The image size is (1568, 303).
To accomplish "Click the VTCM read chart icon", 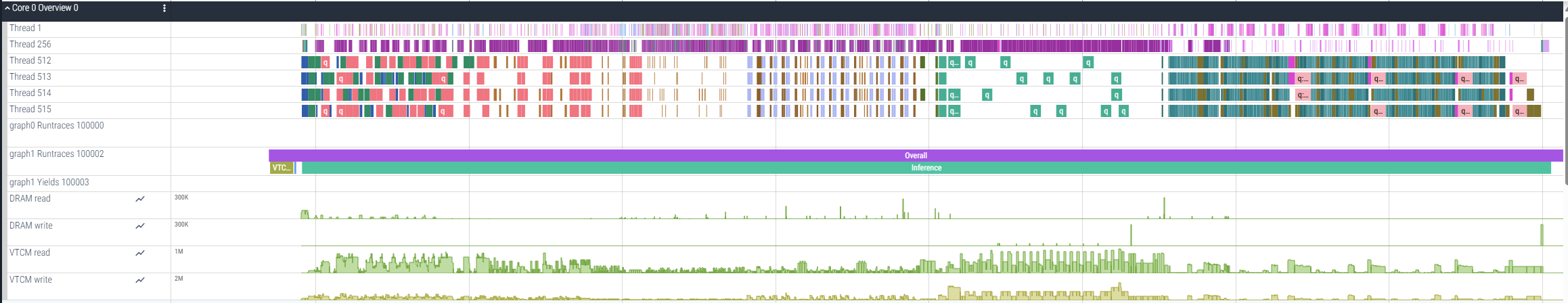I will coord(140,253).
